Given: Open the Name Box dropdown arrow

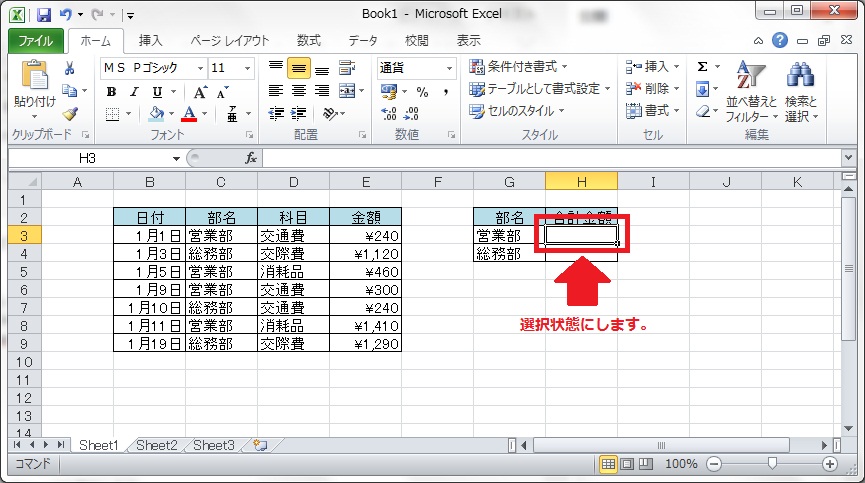Looking at the screenshot, I should click(176, 159).
